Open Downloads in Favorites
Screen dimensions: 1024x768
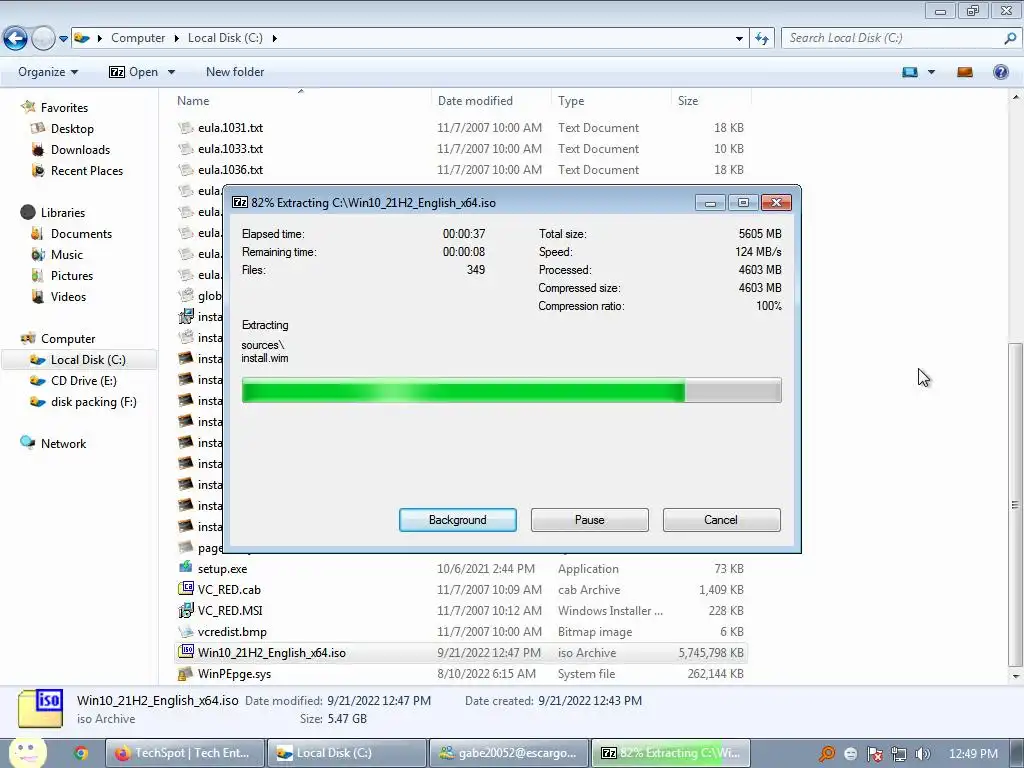(x=80, y=150)
